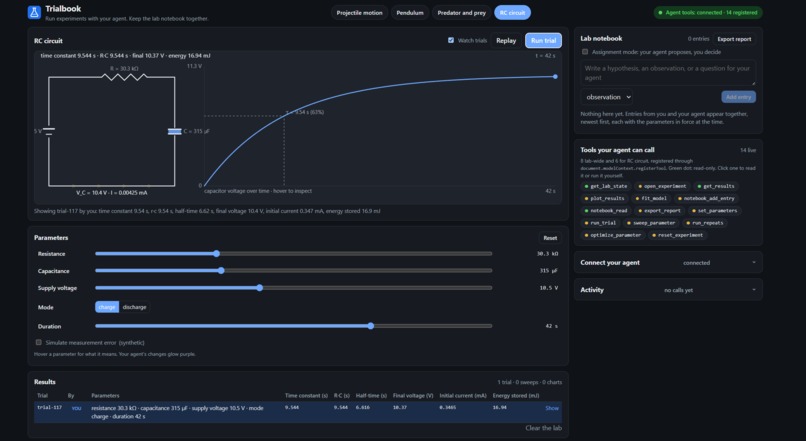
Task: Click the export_report tool chip
Action: click(x=660, y=211)
